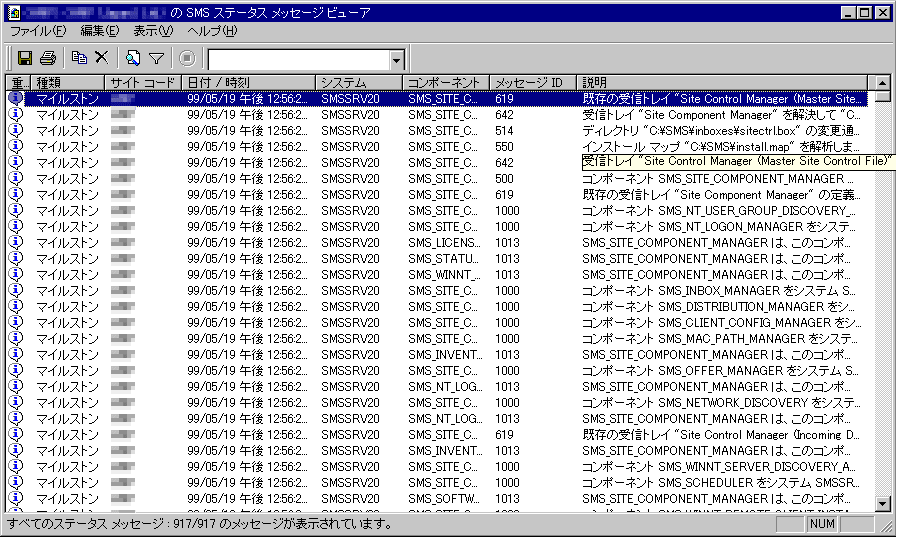Click the info icon on the message 514 row
Viewport: 897px width, 538px height.
pyautogui.click(x=16, y=130)
